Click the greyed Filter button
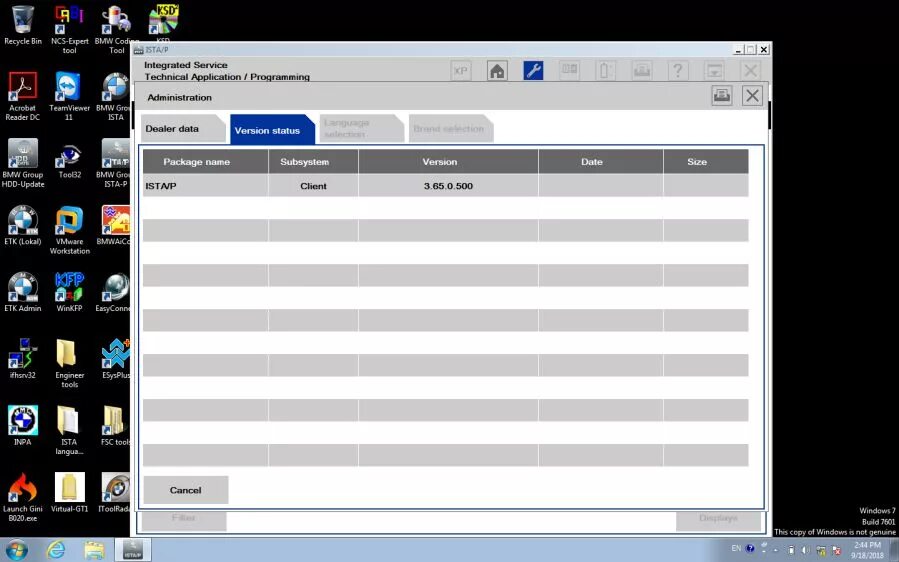899x562 pixels. [x=183, y=520]
